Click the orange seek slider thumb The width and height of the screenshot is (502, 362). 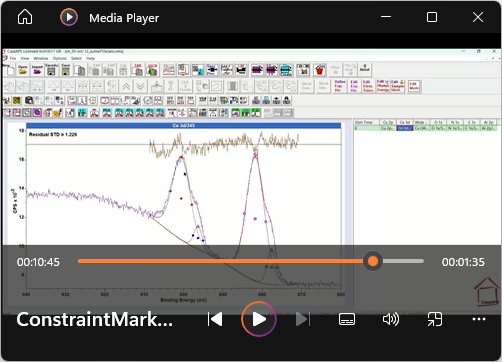[373, 261]
